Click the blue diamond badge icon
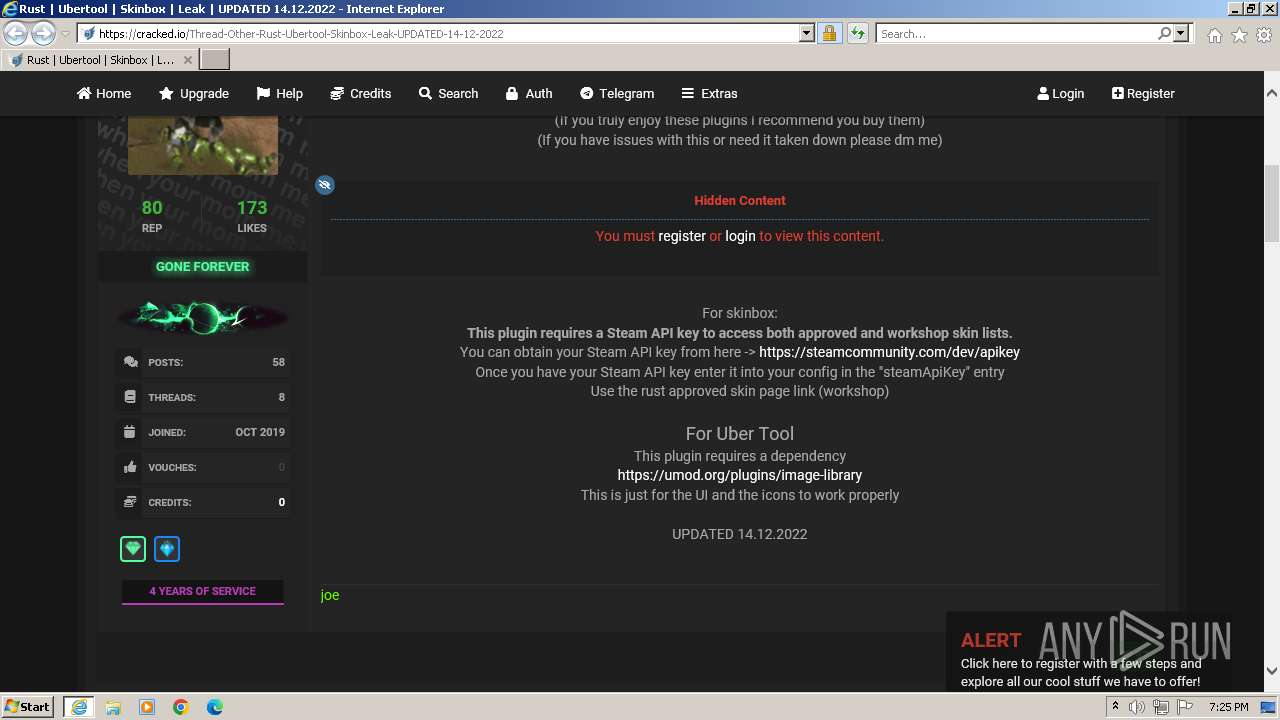This screenshot has height=720, width=1280. (167, 549)
